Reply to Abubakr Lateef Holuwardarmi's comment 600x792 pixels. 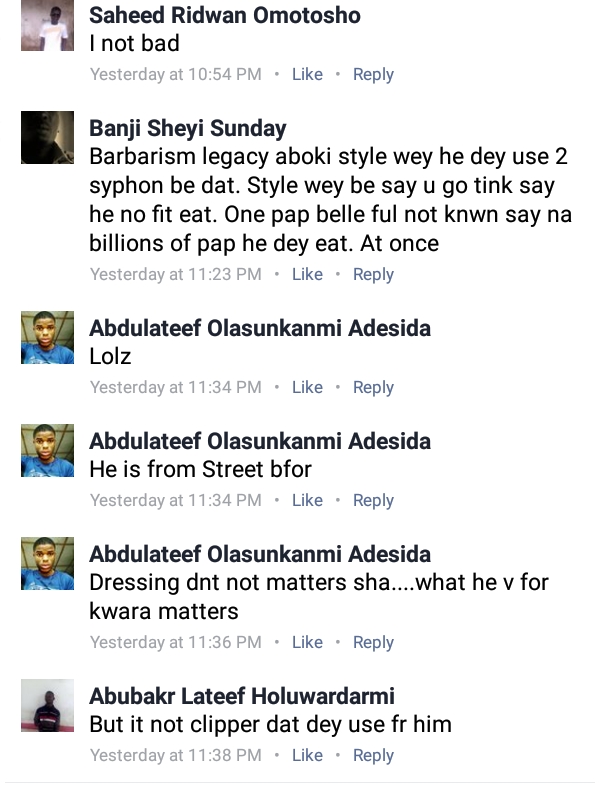pos(373,755)
